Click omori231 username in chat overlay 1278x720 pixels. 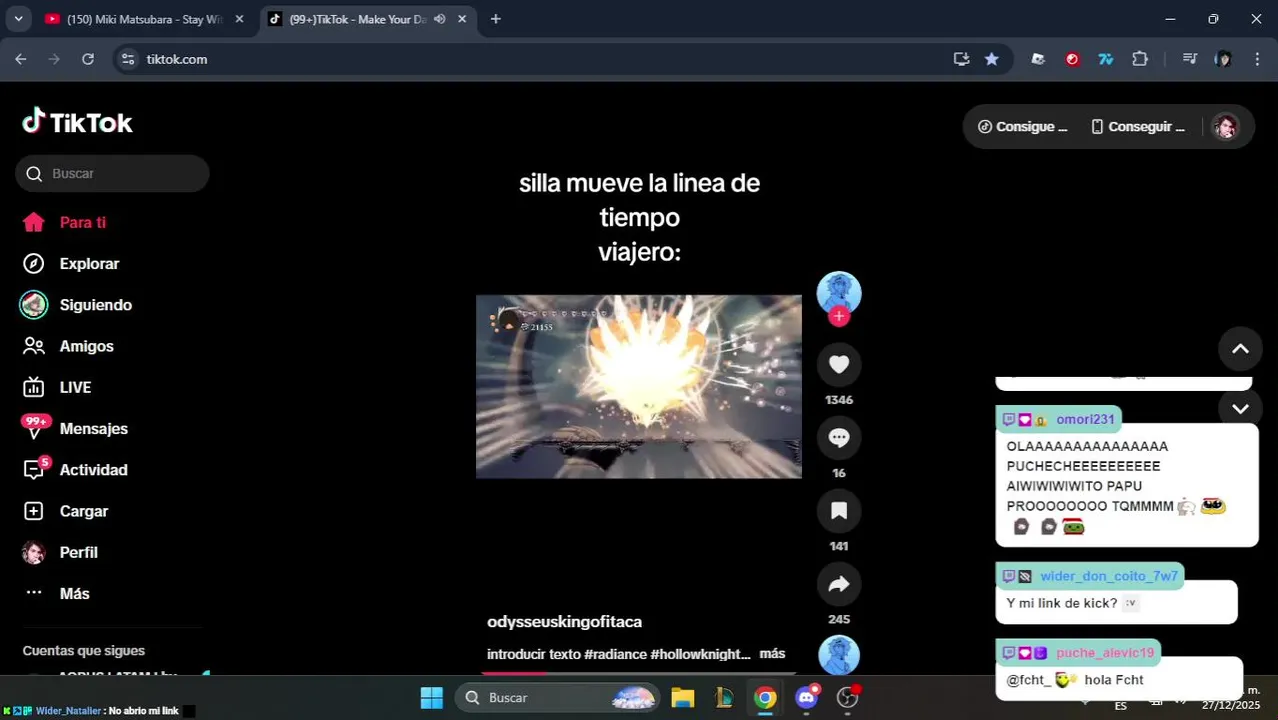point(1085,419)
